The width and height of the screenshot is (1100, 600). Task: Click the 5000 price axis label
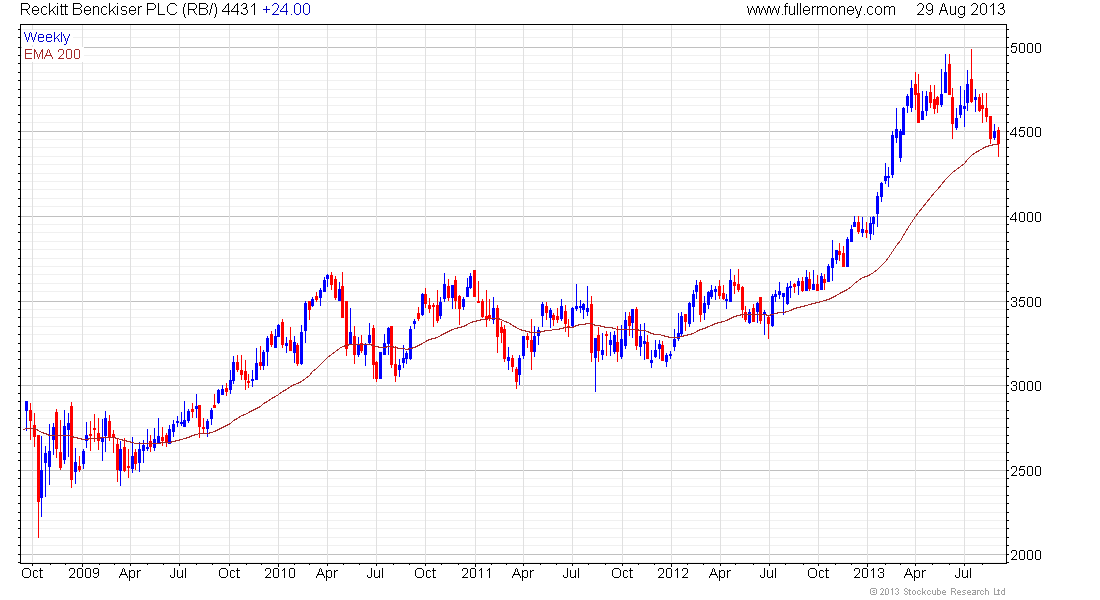[x=1026, y=48]
